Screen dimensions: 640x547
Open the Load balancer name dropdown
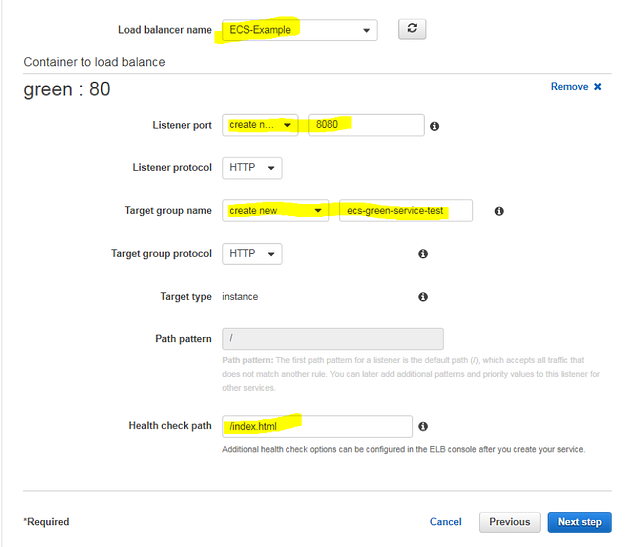[x=300, y=30]
